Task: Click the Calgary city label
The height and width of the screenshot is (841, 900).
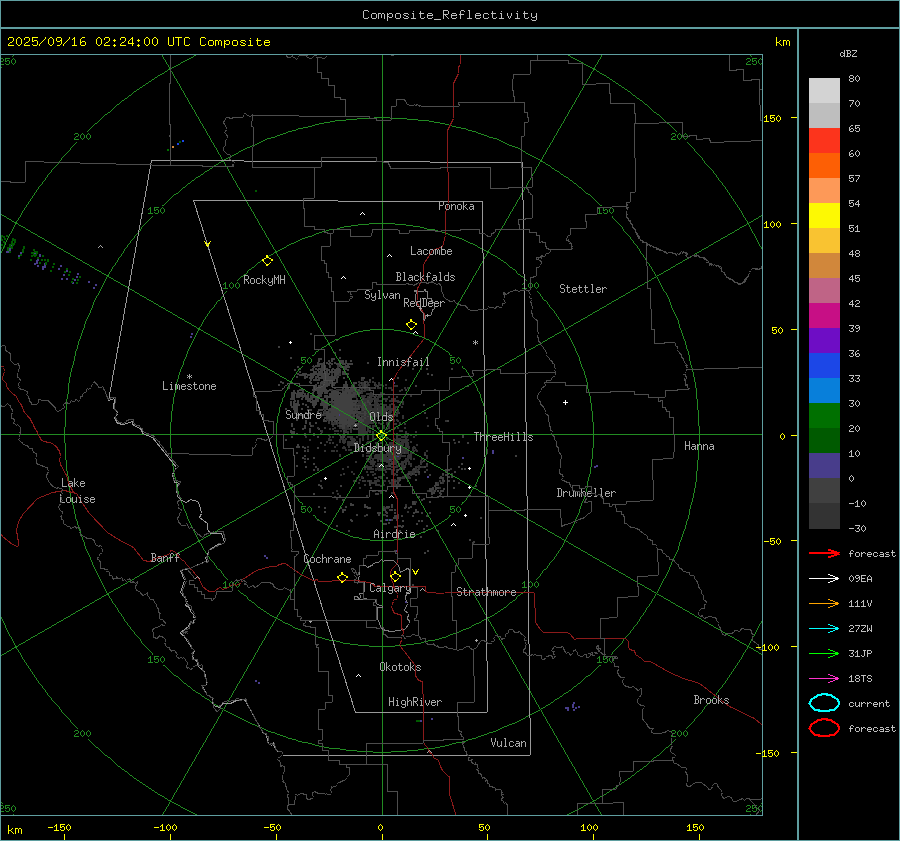Action: pos(390,588)
